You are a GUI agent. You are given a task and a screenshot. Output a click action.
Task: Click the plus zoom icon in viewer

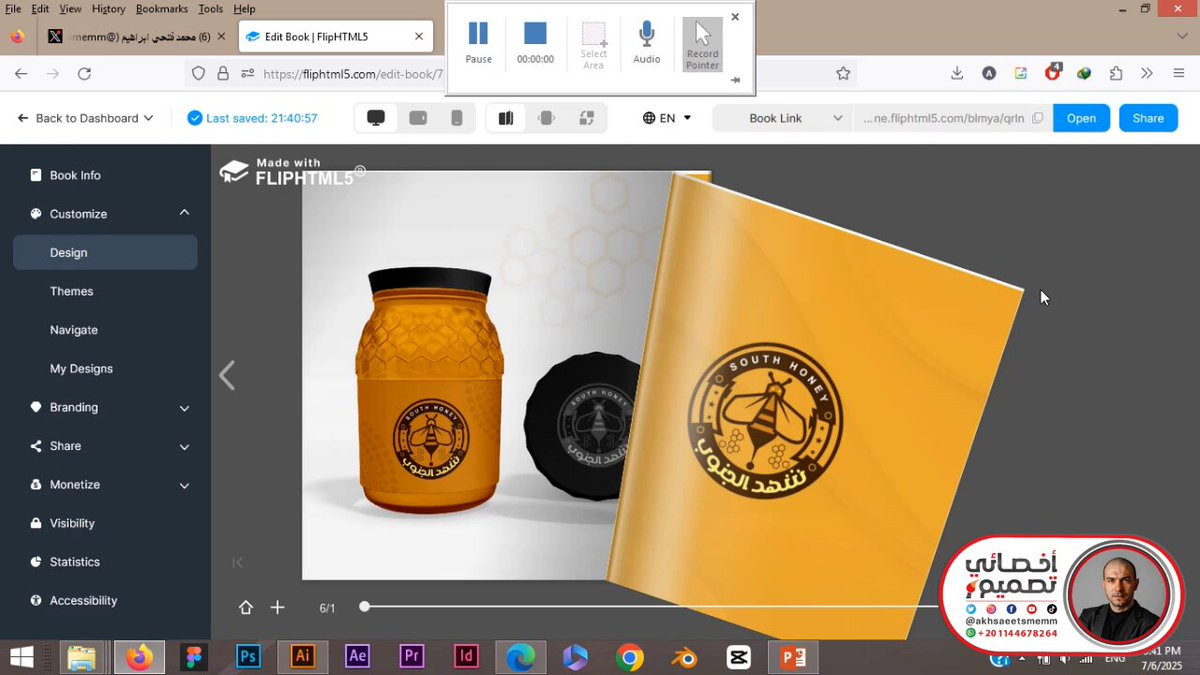click(277, 607)
